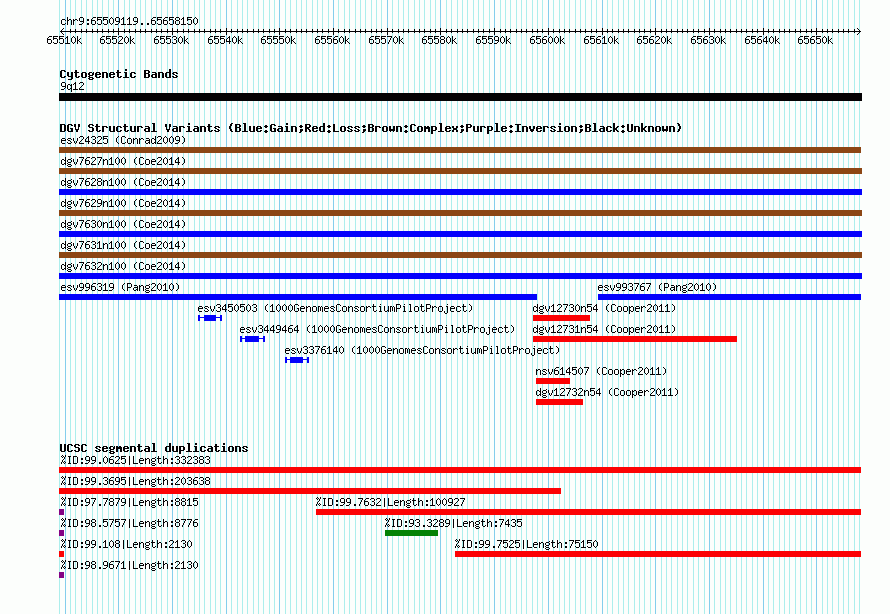Click the esv996319 (Pang2010) label

(x=120, y=287)
